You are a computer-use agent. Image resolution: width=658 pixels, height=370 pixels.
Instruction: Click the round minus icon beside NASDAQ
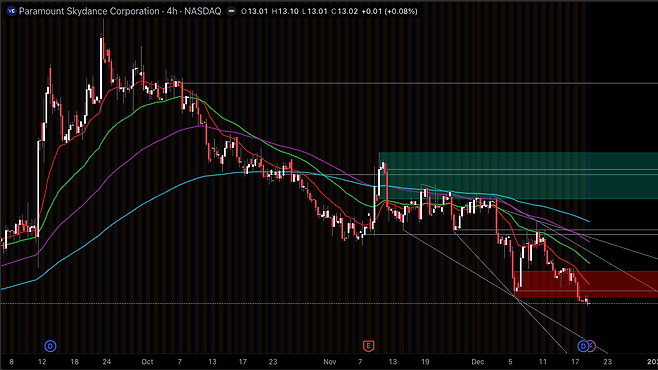(231, 11)
